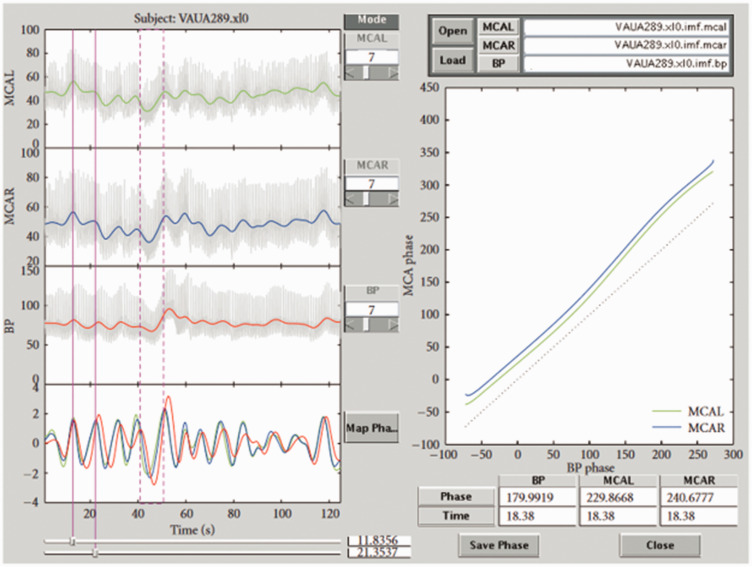
Task: Click the Open button
Action: point(452,31)
